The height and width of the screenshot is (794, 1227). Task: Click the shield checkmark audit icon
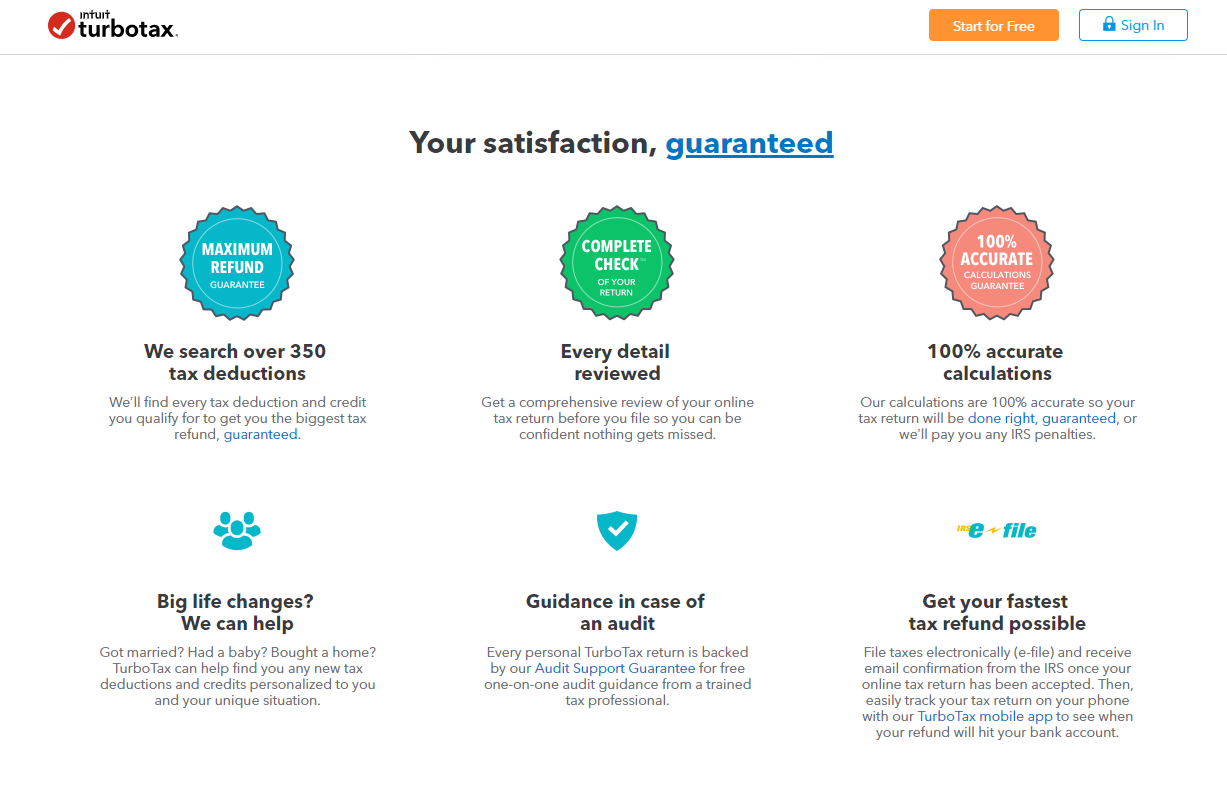click(x=617, y=530)
